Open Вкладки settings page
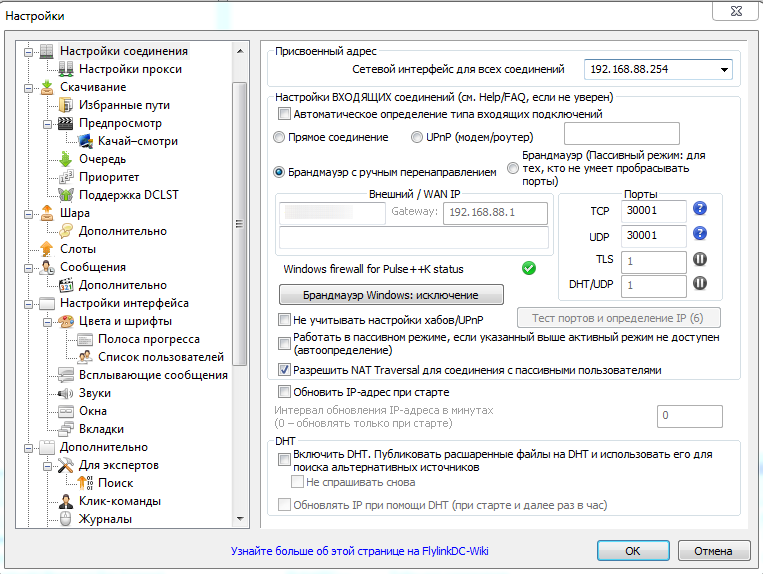 (101, 429)
